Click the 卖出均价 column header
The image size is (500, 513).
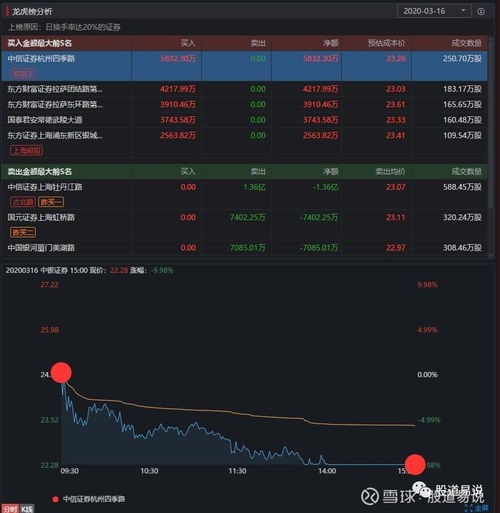390,171
